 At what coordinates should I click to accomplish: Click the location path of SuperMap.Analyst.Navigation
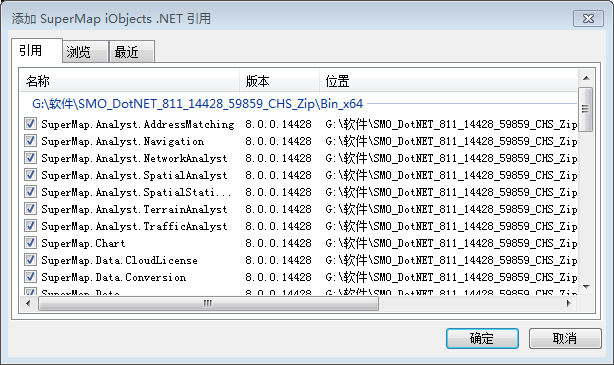pos(451,141)
